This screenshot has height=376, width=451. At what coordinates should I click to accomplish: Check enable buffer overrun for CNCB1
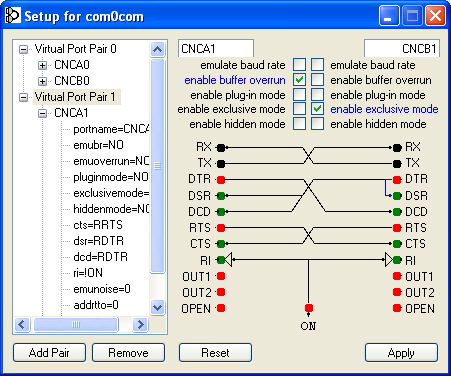[317, 80]
